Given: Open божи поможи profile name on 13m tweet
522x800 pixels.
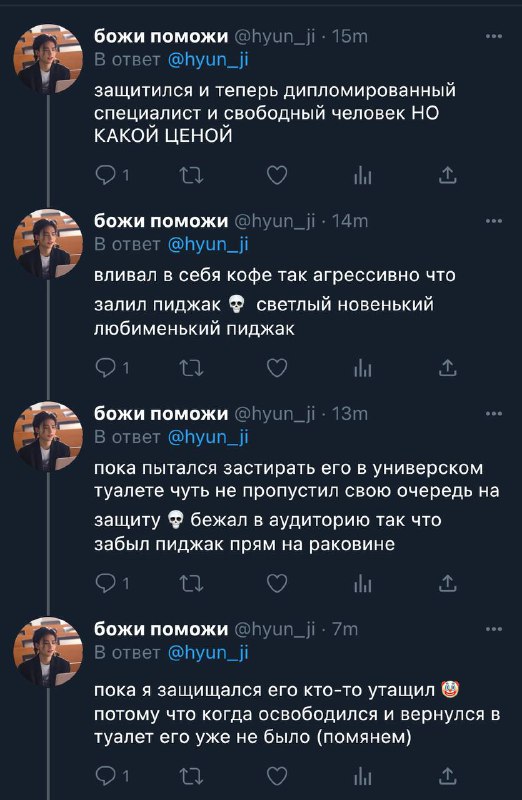Looking at the screenshot, I should (161, 413).
